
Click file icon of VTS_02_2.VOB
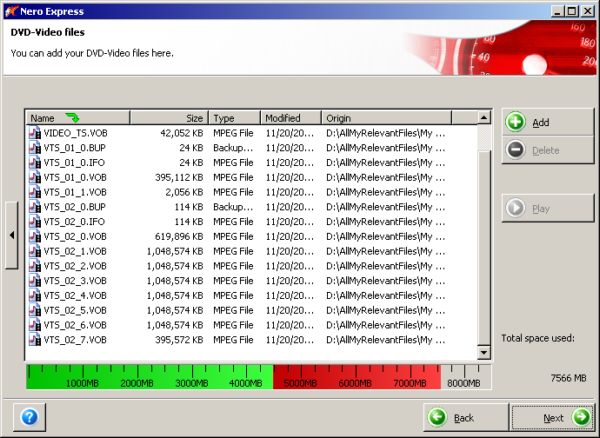(x=35, y=266)
